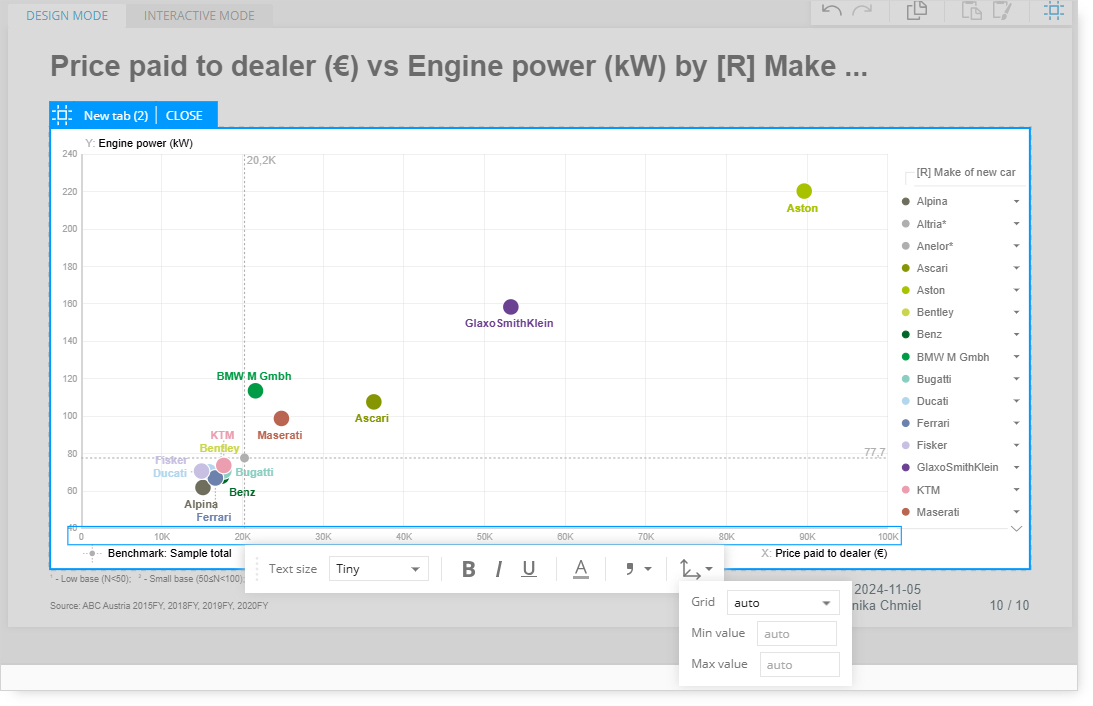Select the Maserati data point on chart

[x=281, y=418]
